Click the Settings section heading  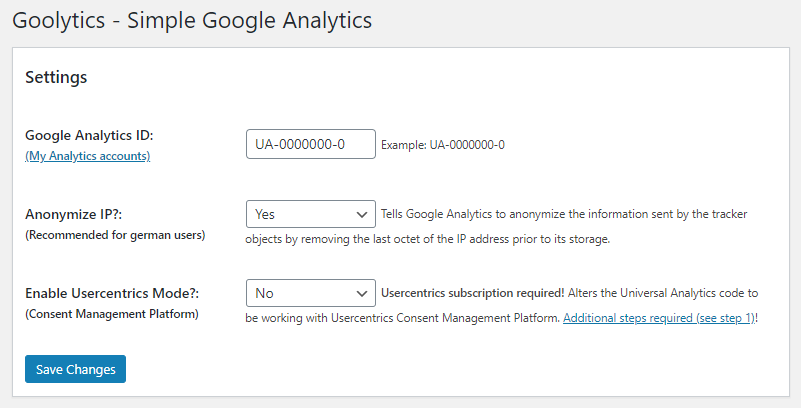tap(56, 77)
